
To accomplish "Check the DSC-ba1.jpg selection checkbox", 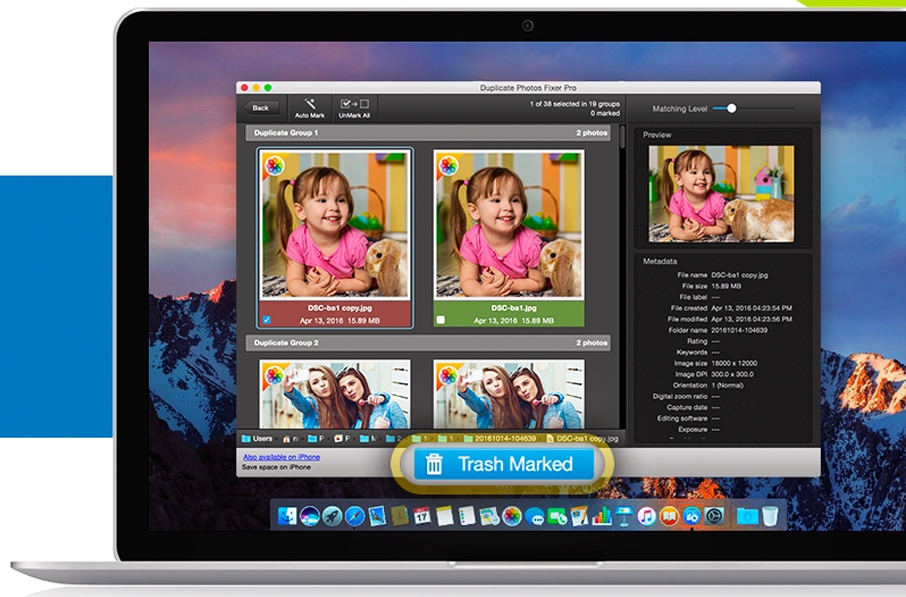I will coord(440,319).
